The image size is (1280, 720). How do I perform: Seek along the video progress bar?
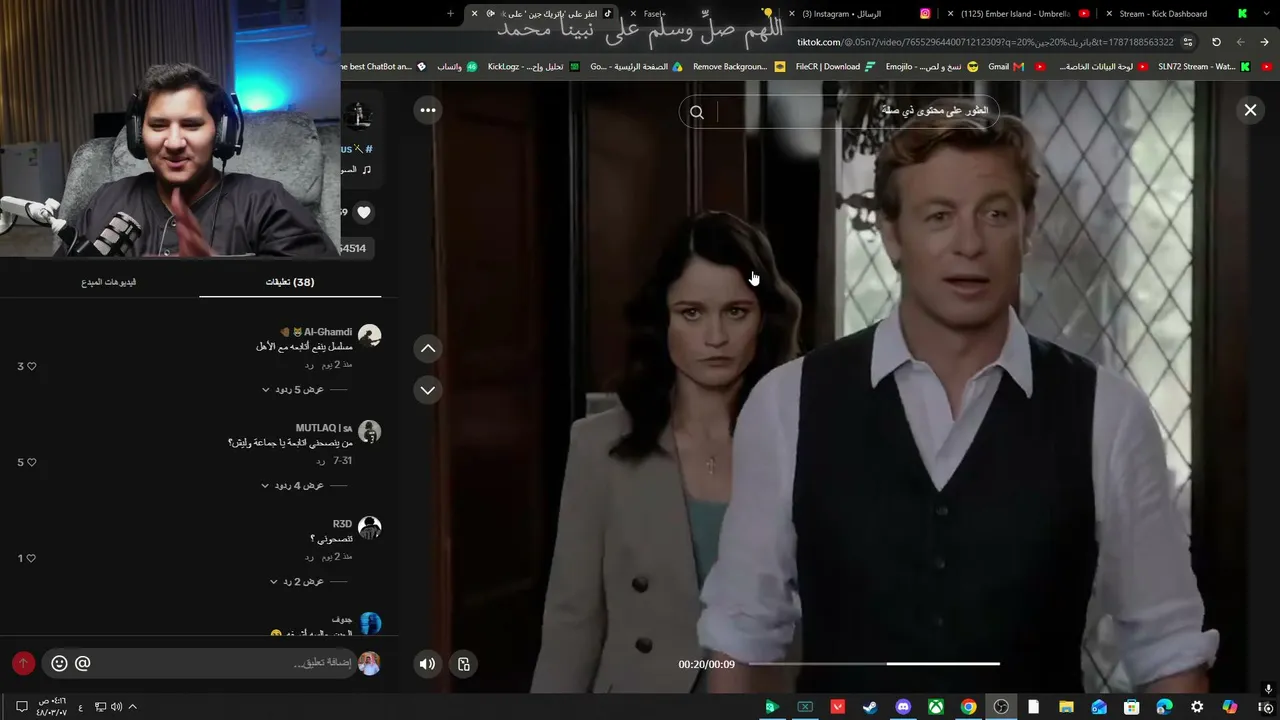[x=874, y=663]
